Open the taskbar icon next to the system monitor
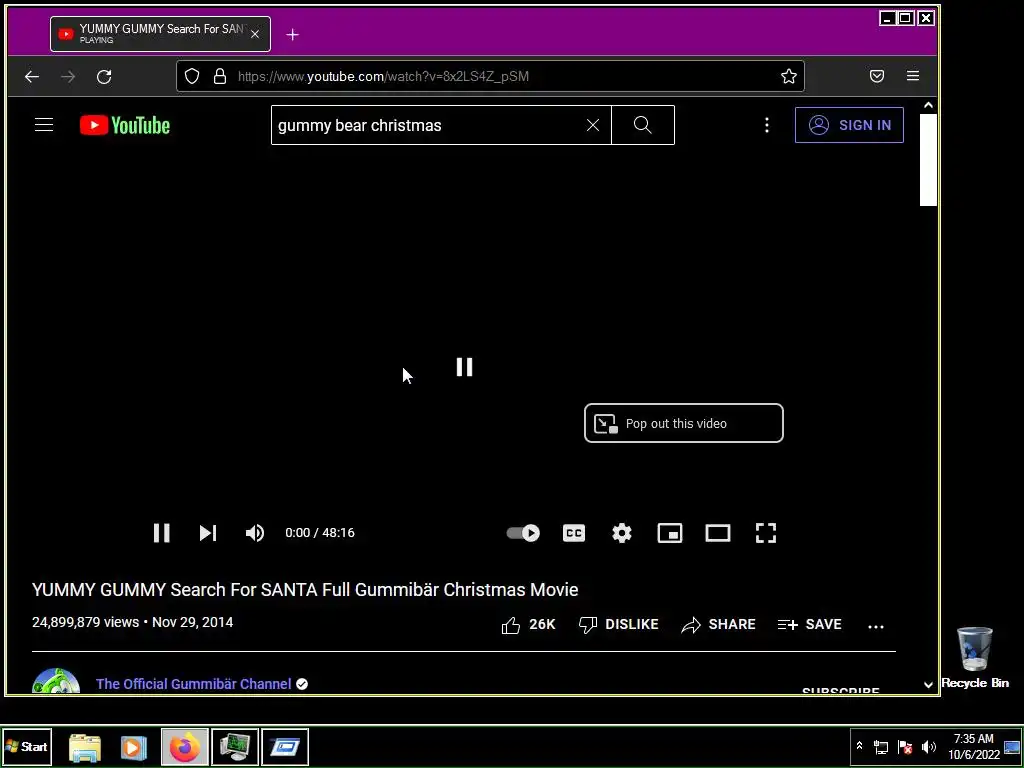 pyautogui.click(x=285, y=747)
